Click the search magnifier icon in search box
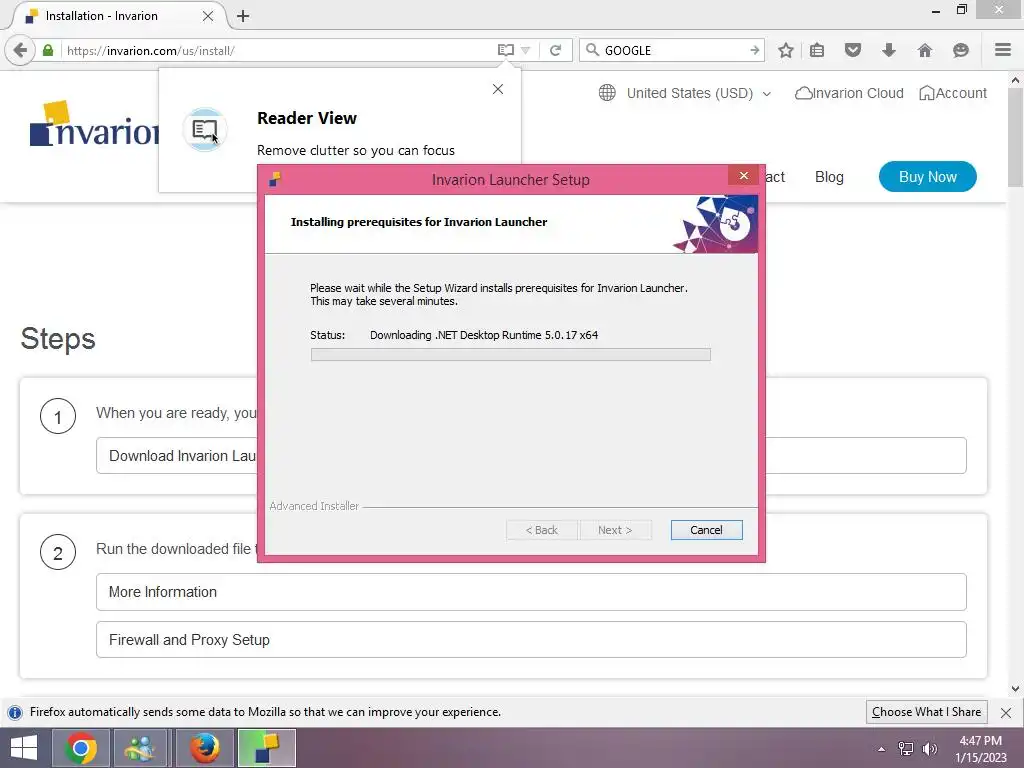Image resolution: width=1024 pixels, height=768 pixels. [x=592, y=50]
